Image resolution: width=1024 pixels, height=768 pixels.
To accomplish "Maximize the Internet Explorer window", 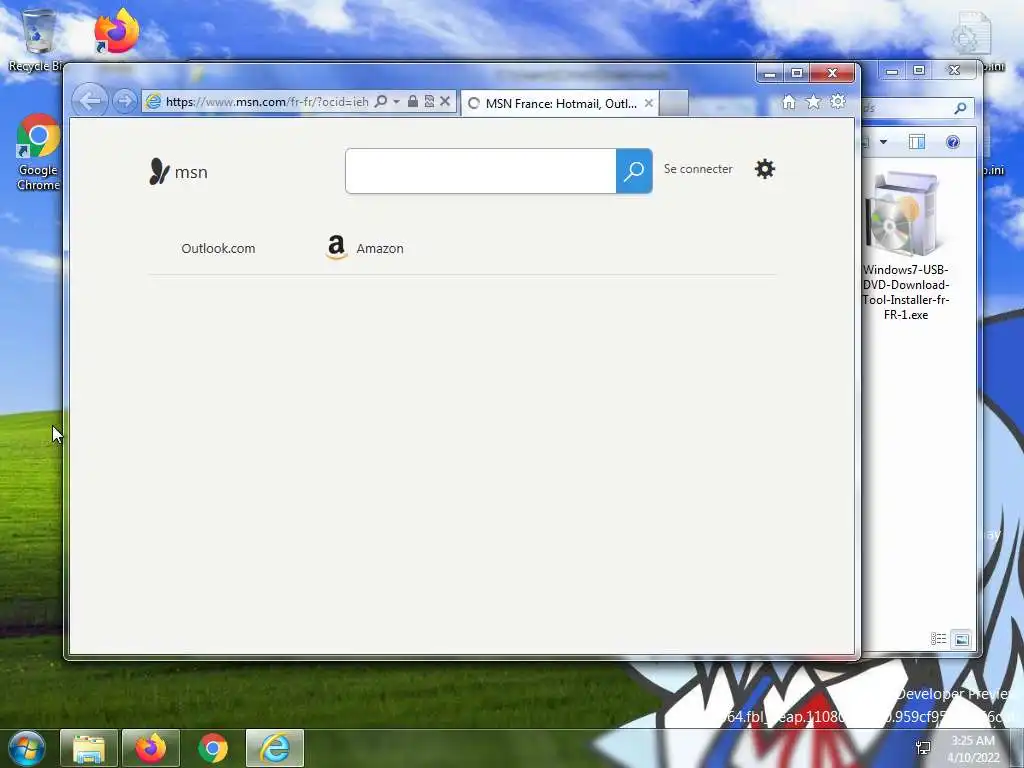I will 797,73.
